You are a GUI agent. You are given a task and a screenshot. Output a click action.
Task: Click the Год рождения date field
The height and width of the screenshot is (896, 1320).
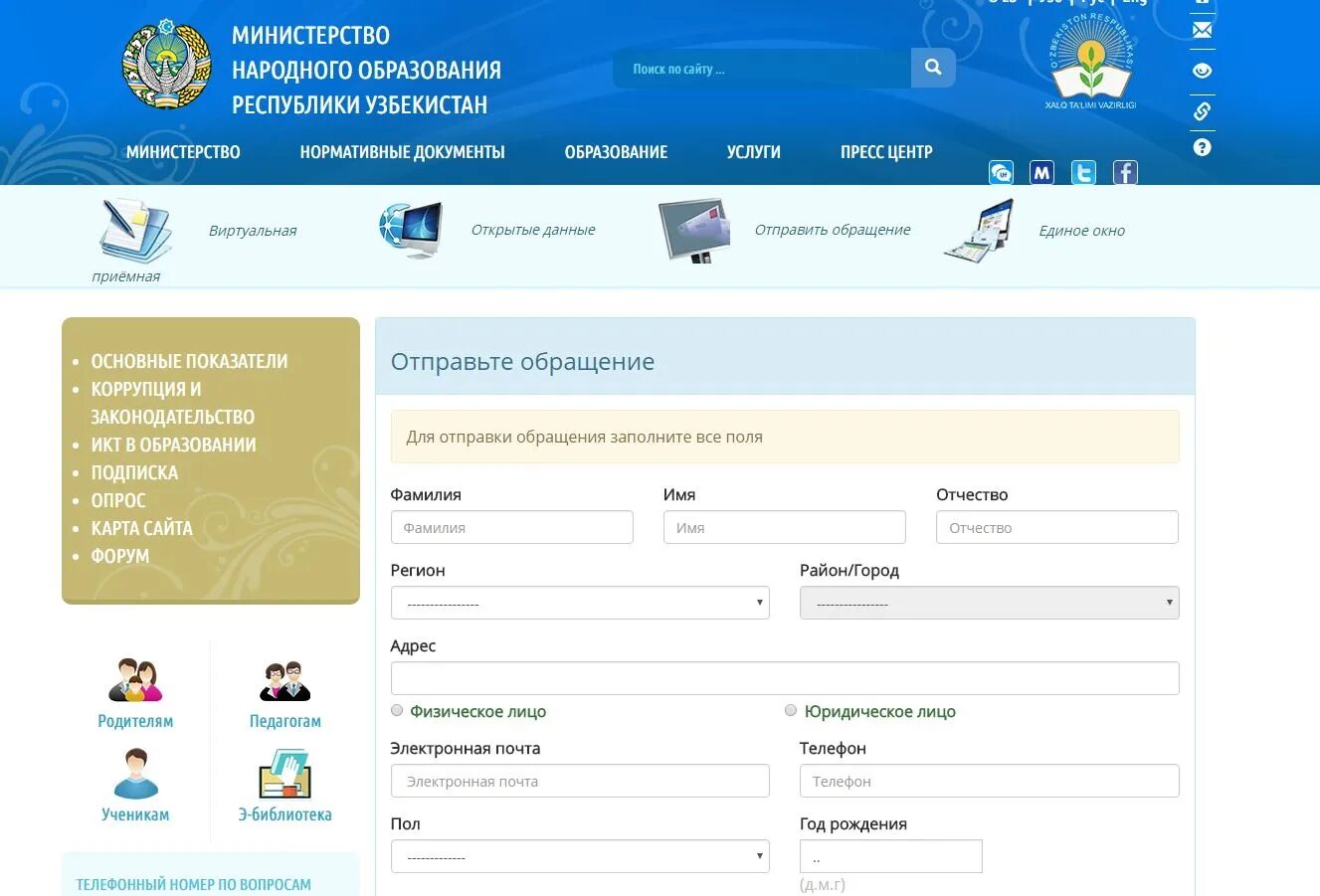click(891, 856)
